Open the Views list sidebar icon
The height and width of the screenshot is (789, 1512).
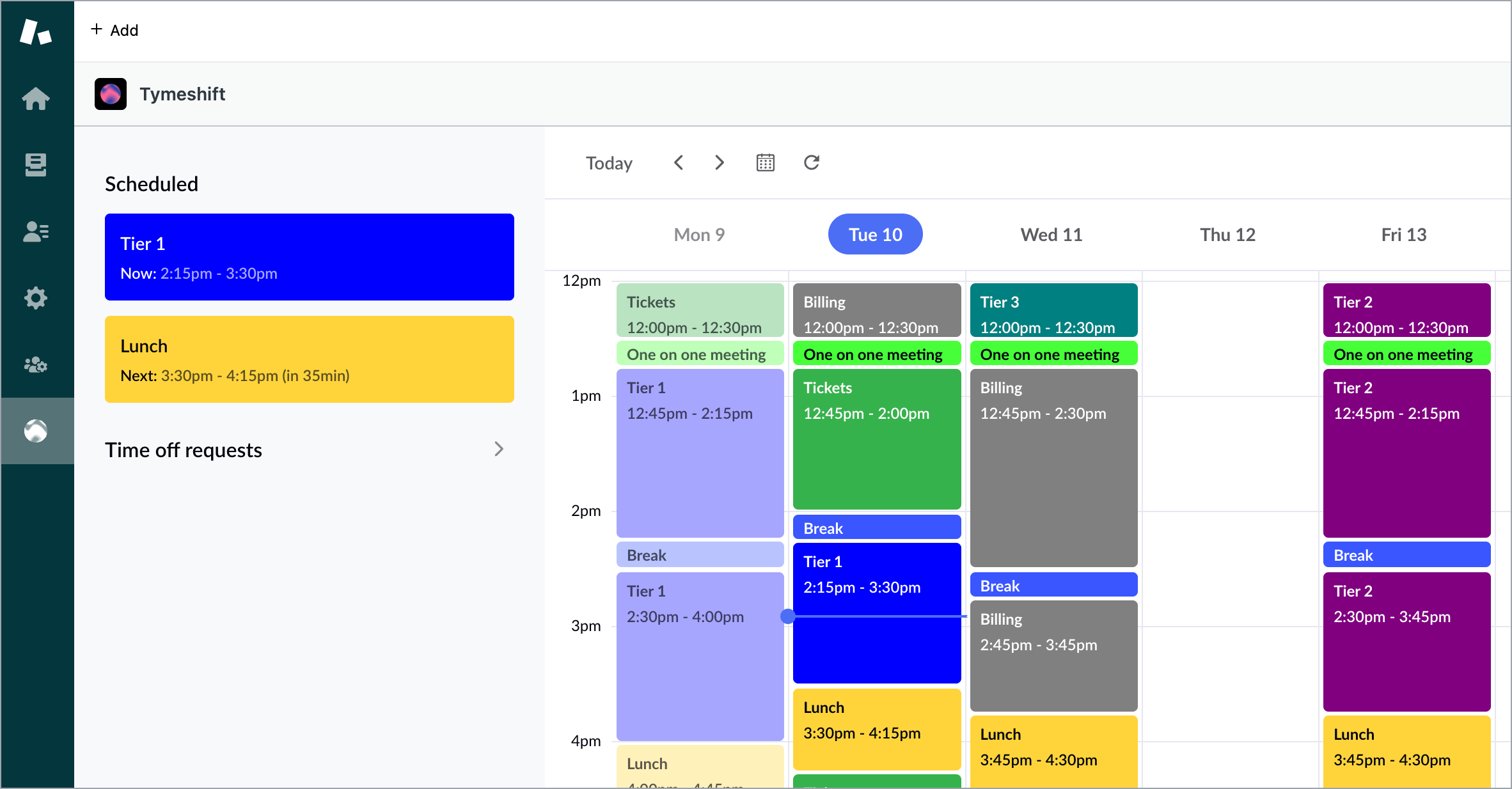tap(36, 165)
